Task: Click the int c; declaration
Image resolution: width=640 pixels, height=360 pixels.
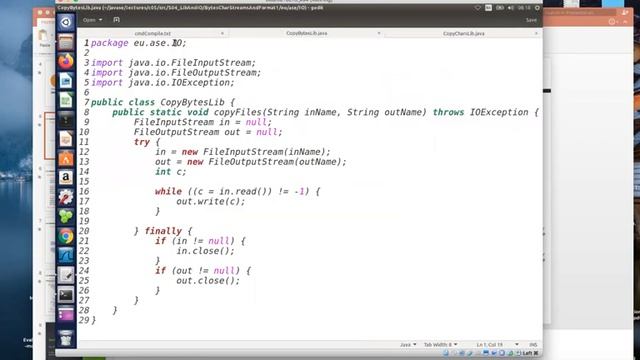Action: pos(171,171)
